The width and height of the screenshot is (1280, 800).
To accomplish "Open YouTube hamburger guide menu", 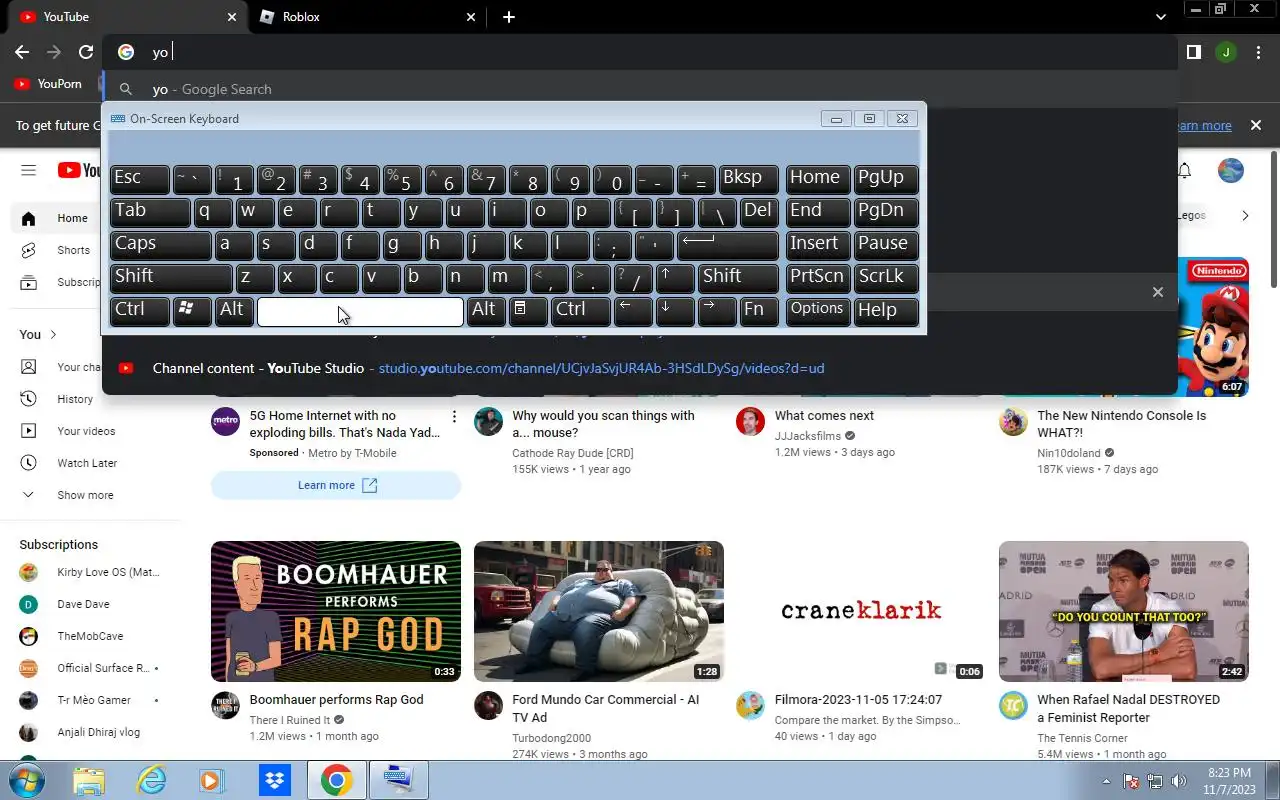I will pos(28,170).
